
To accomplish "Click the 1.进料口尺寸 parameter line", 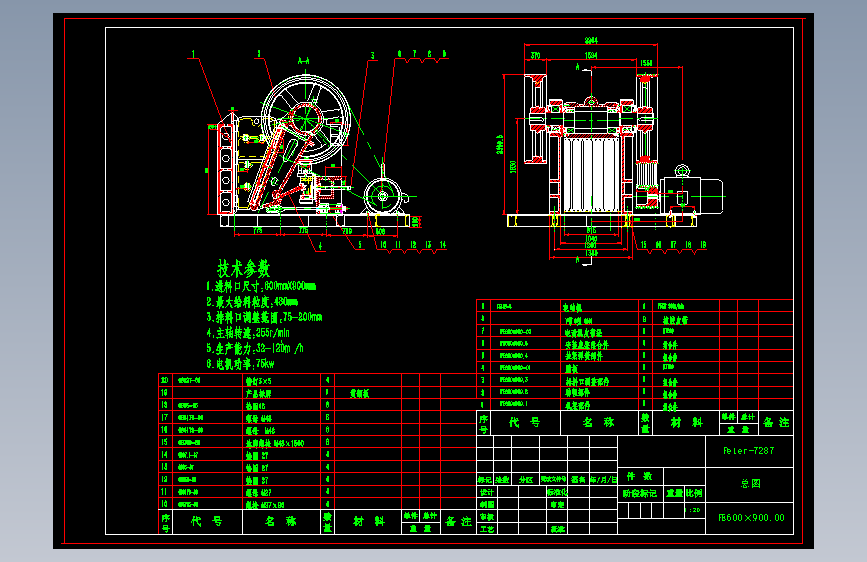I will coord(261,287).
